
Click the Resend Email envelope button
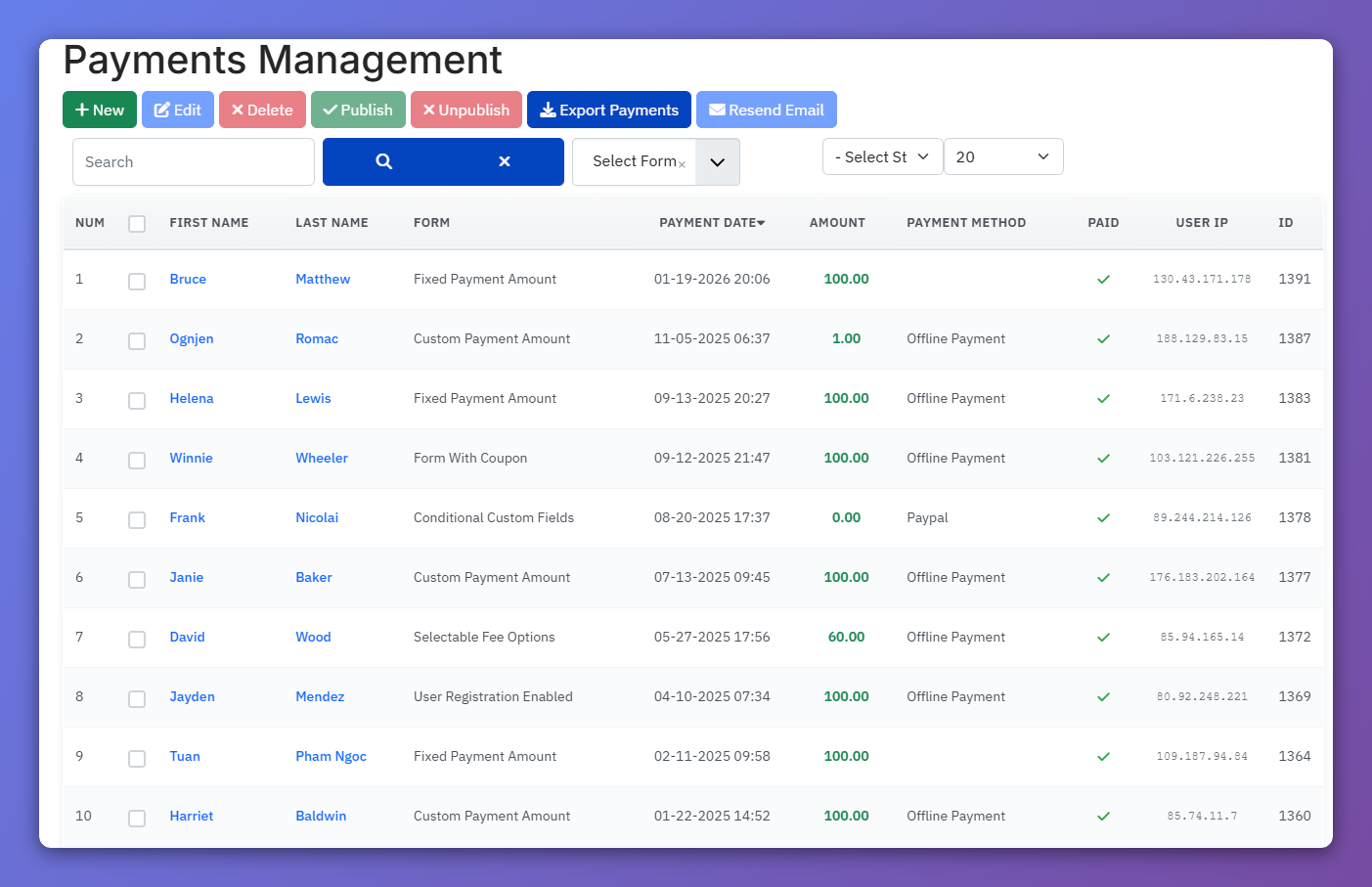point(767,110)
